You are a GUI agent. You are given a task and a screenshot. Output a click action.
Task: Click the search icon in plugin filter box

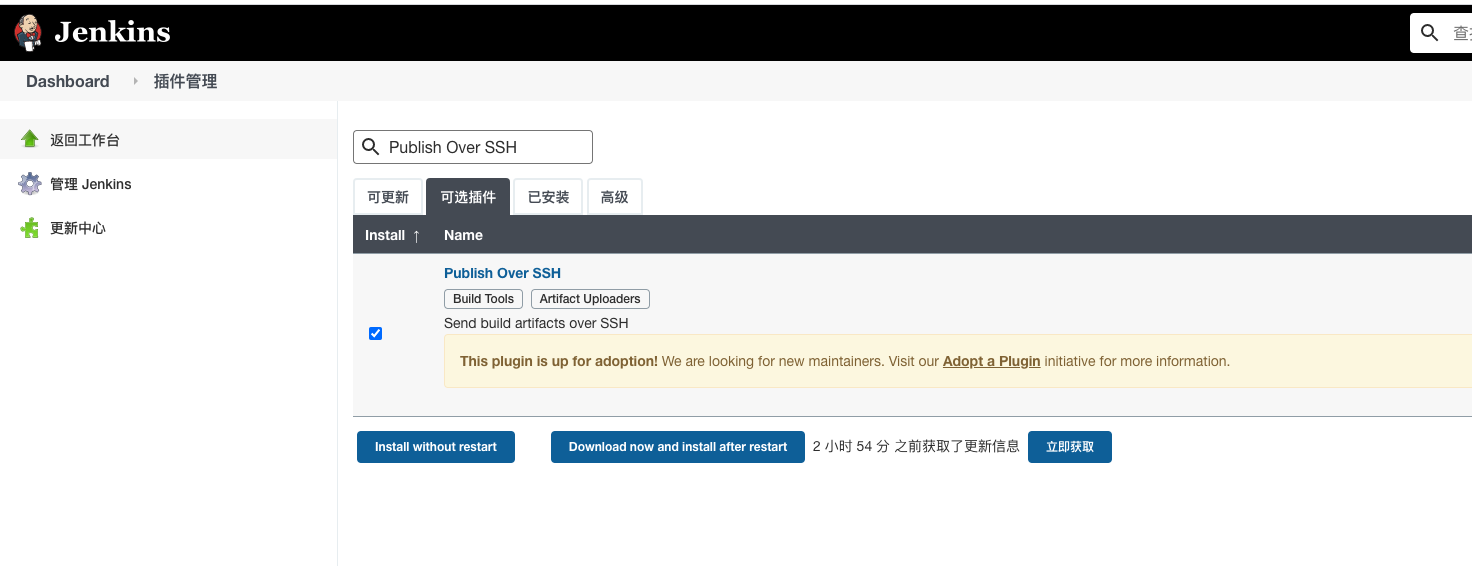pyautogui.click(x=370, y=147)
